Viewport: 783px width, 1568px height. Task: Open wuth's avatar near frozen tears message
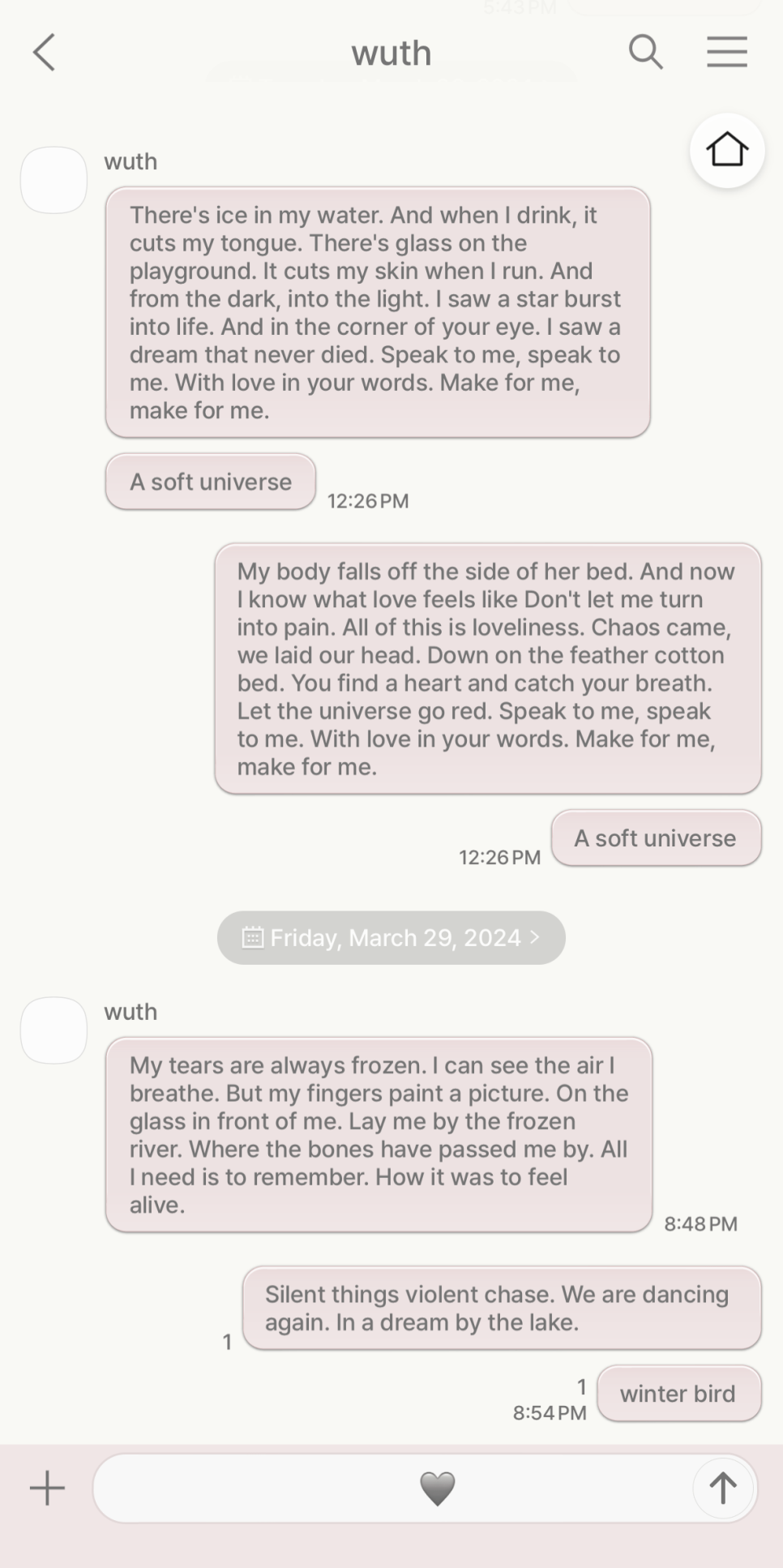(x=53, y=1030)
